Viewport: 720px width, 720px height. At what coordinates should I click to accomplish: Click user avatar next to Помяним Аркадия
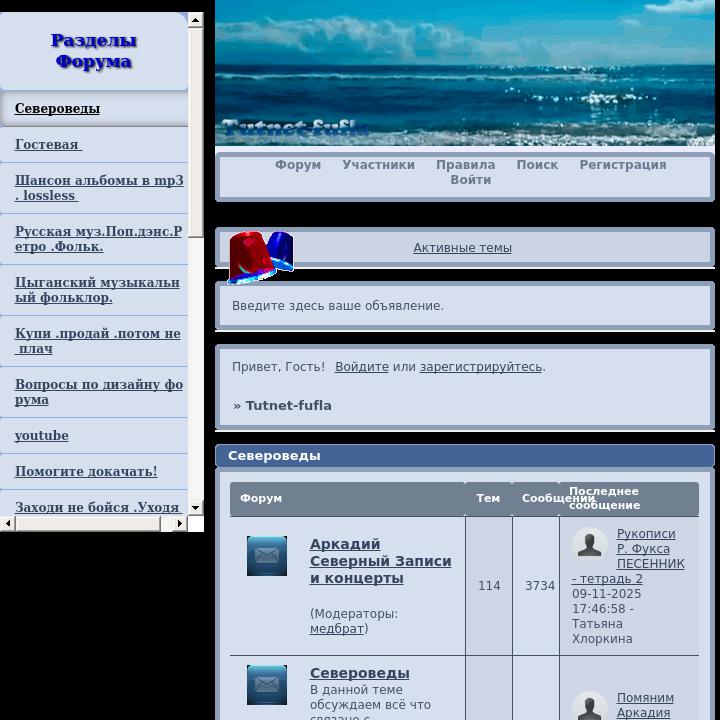590,707
